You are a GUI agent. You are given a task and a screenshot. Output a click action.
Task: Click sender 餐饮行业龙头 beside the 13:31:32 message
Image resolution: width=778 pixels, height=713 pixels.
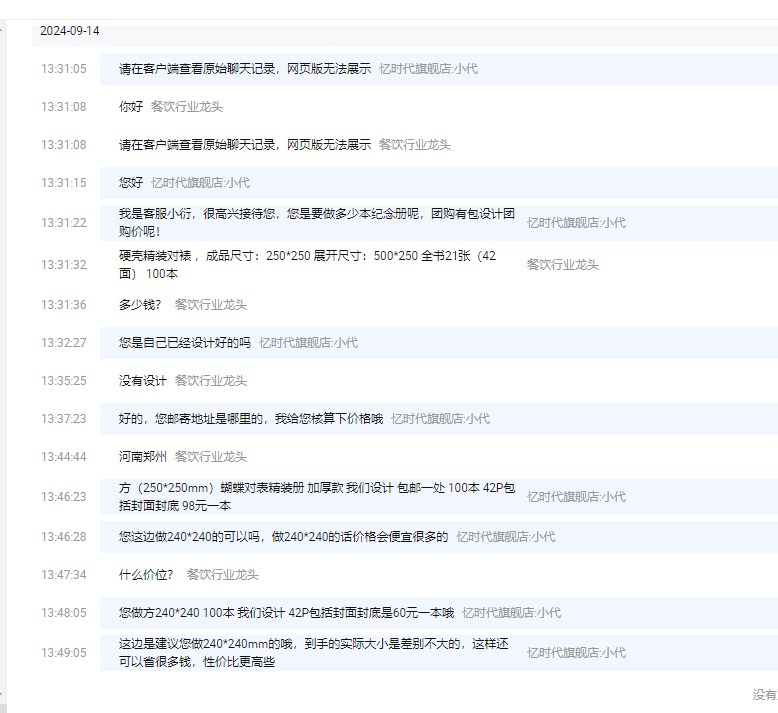click(x=563, y=264)
